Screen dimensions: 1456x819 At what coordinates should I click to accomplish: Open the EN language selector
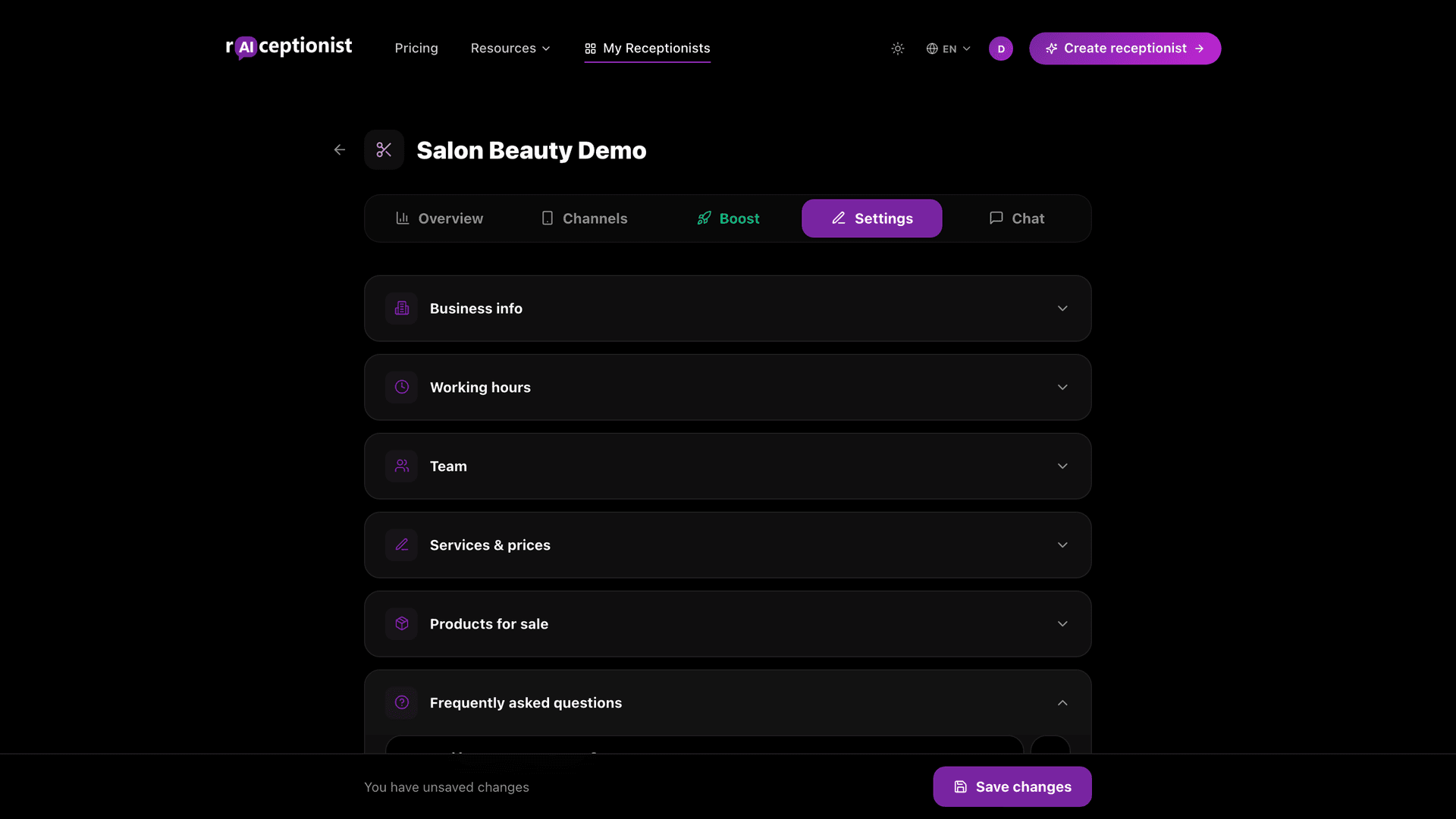coord(948,49)
